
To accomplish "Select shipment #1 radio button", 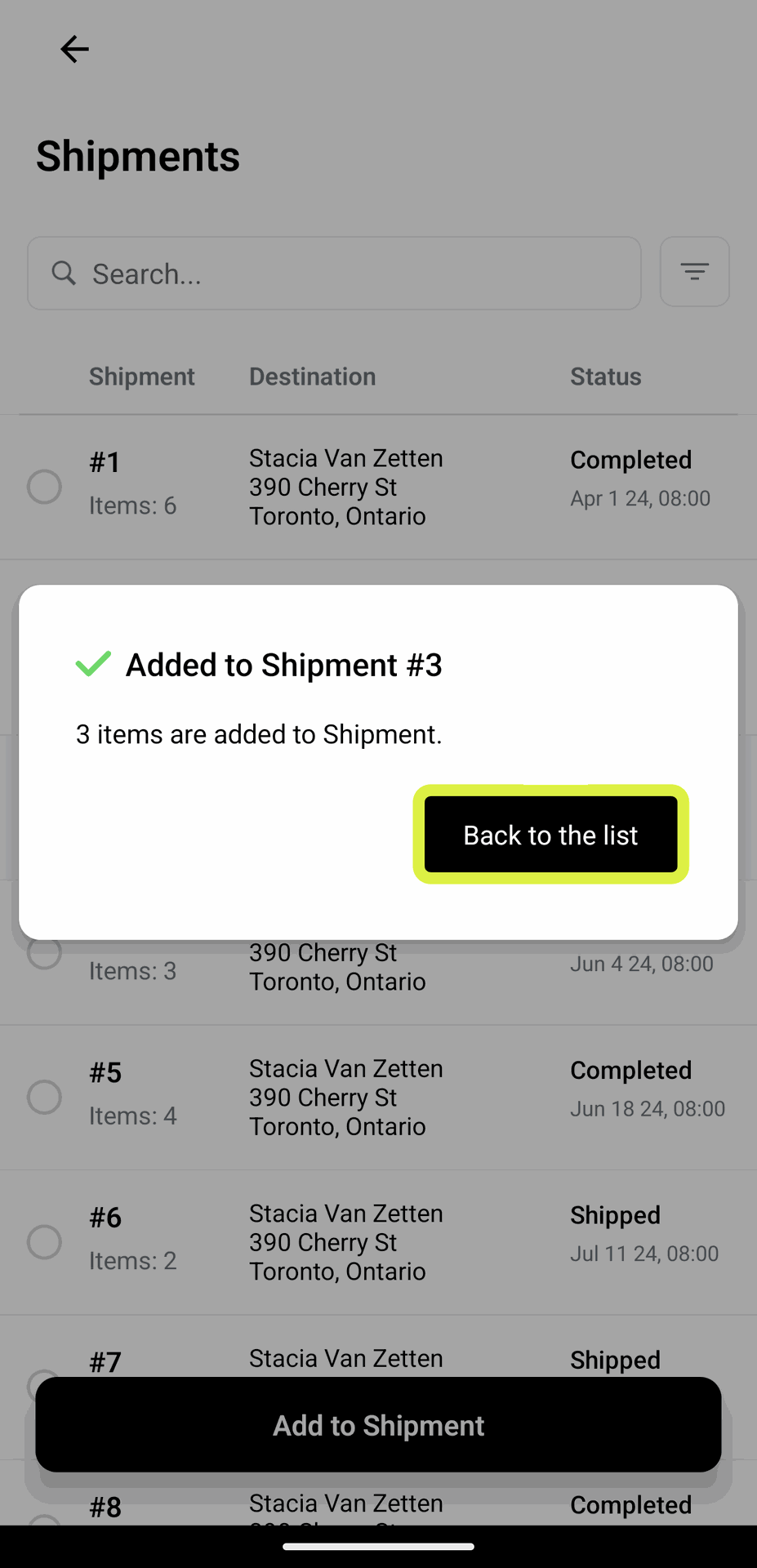I will point(44,487).
